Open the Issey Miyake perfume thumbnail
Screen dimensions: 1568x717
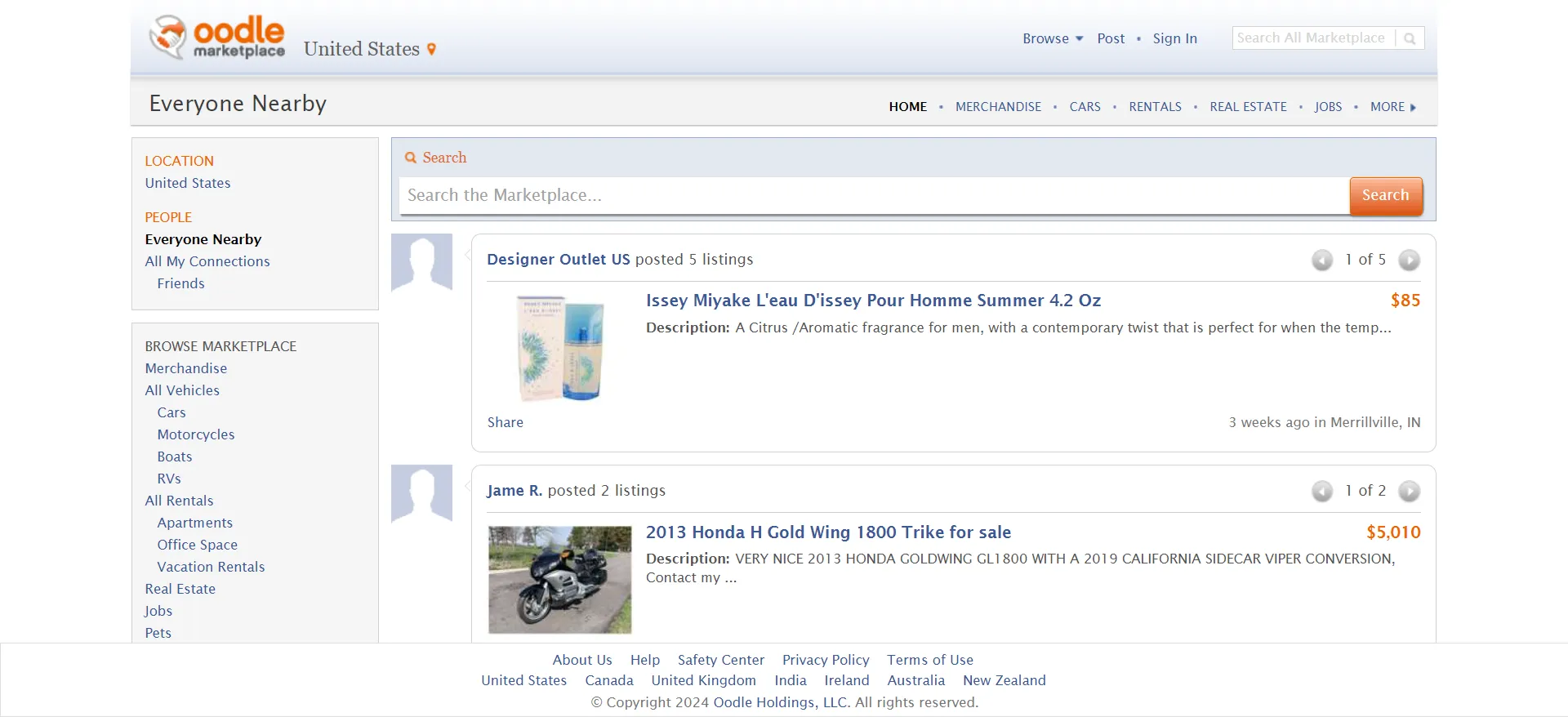point(560,348)
